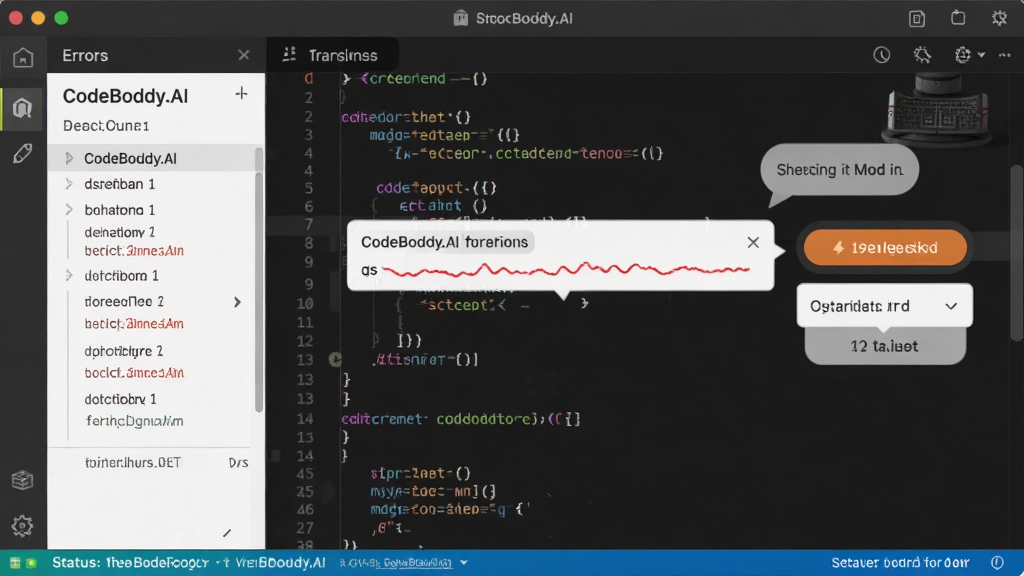The width and height of the screenshot is (1024, 576).
Task: Select the delnetlomy 2 row
Action: (x=120, y=232)
